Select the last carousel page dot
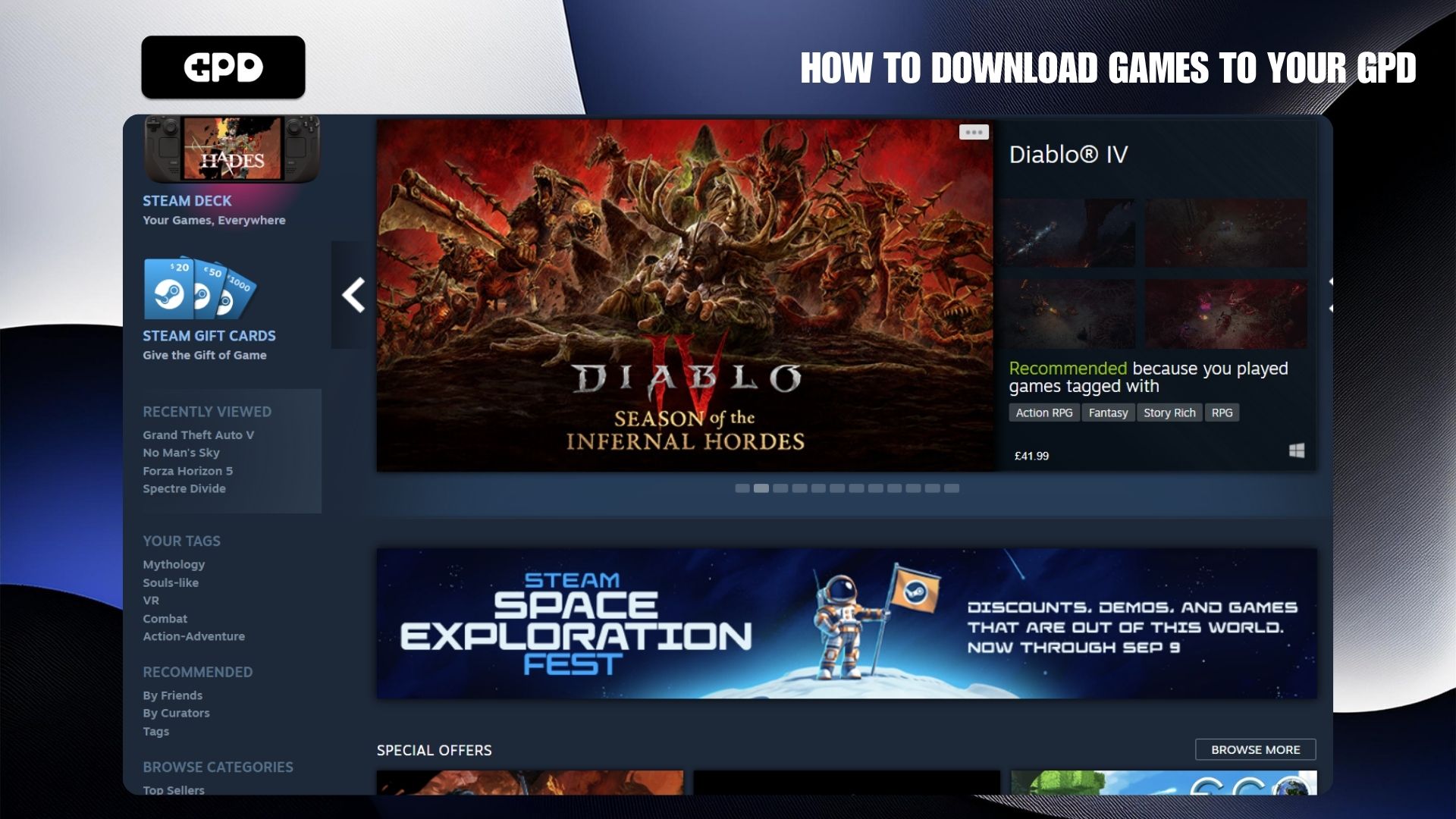 tap(952, 488)
